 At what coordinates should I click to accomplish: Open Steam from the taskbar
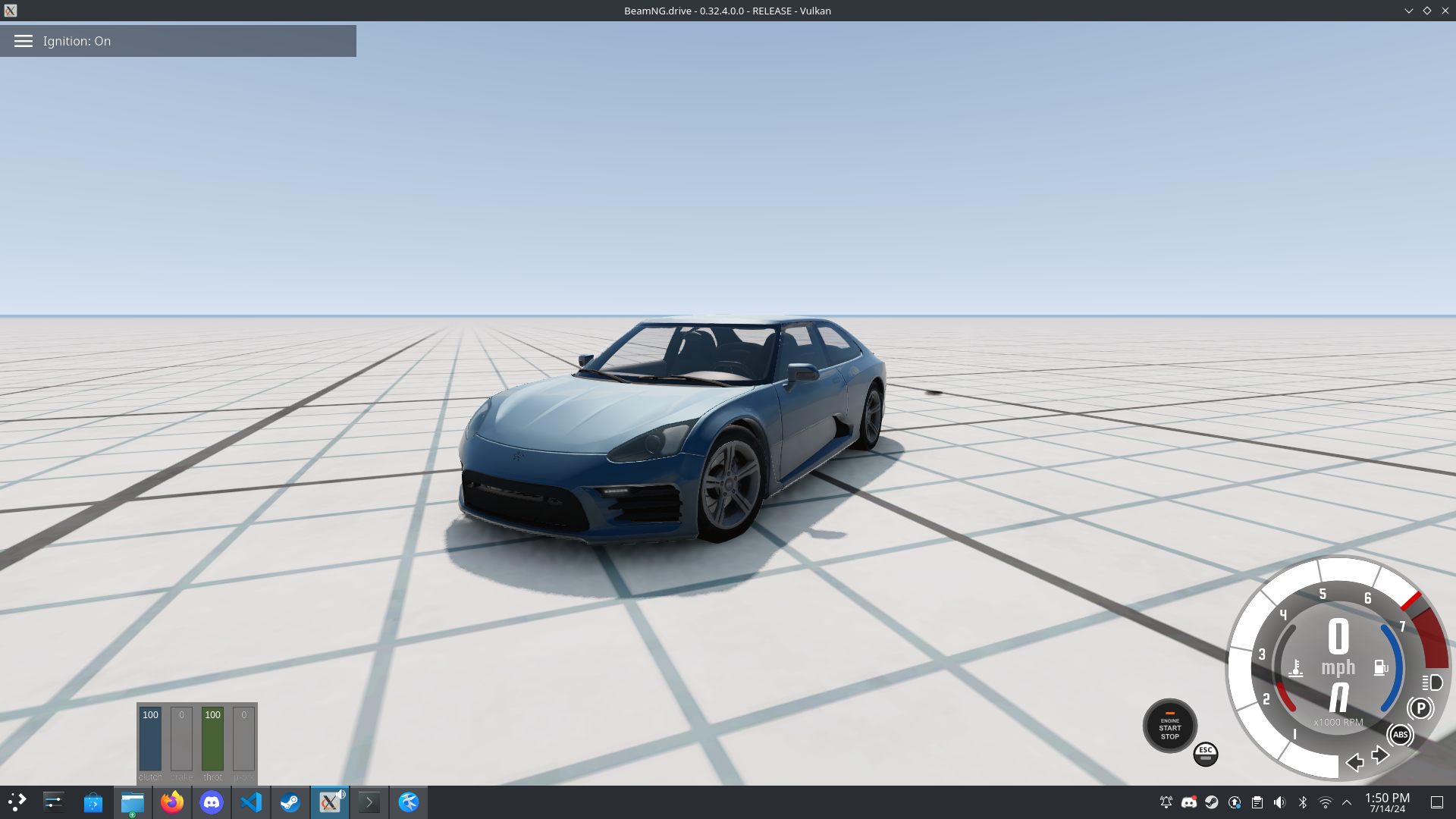point(290,802)
